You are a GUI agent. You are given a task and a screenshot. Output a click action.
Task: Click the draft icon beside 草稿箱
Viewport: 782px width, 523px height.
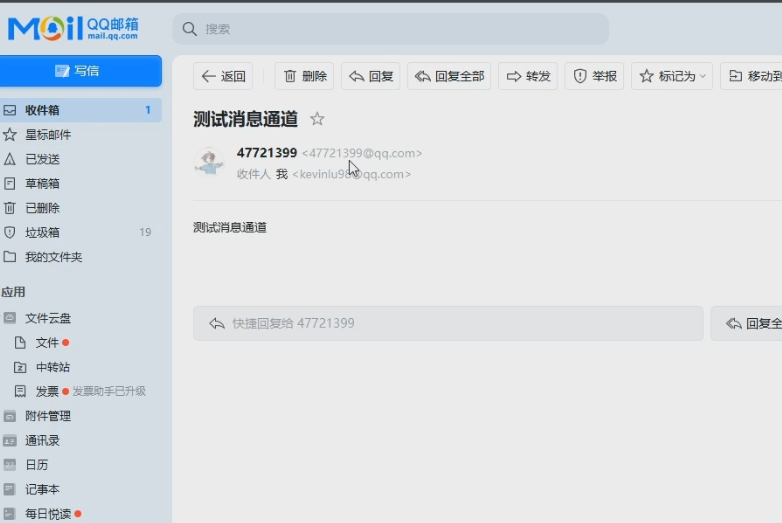[9, 183]
